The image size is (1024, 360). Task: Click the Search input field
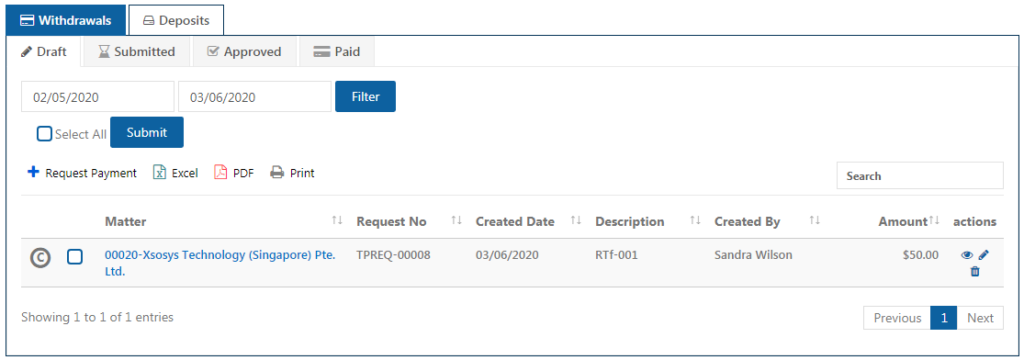coord(920,176)
